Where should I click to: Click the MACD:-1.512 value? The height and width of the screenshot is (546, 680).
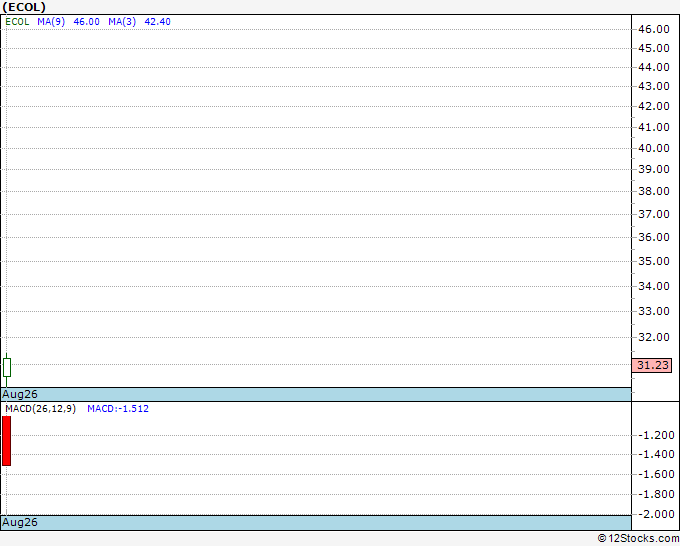coord(118,409)
